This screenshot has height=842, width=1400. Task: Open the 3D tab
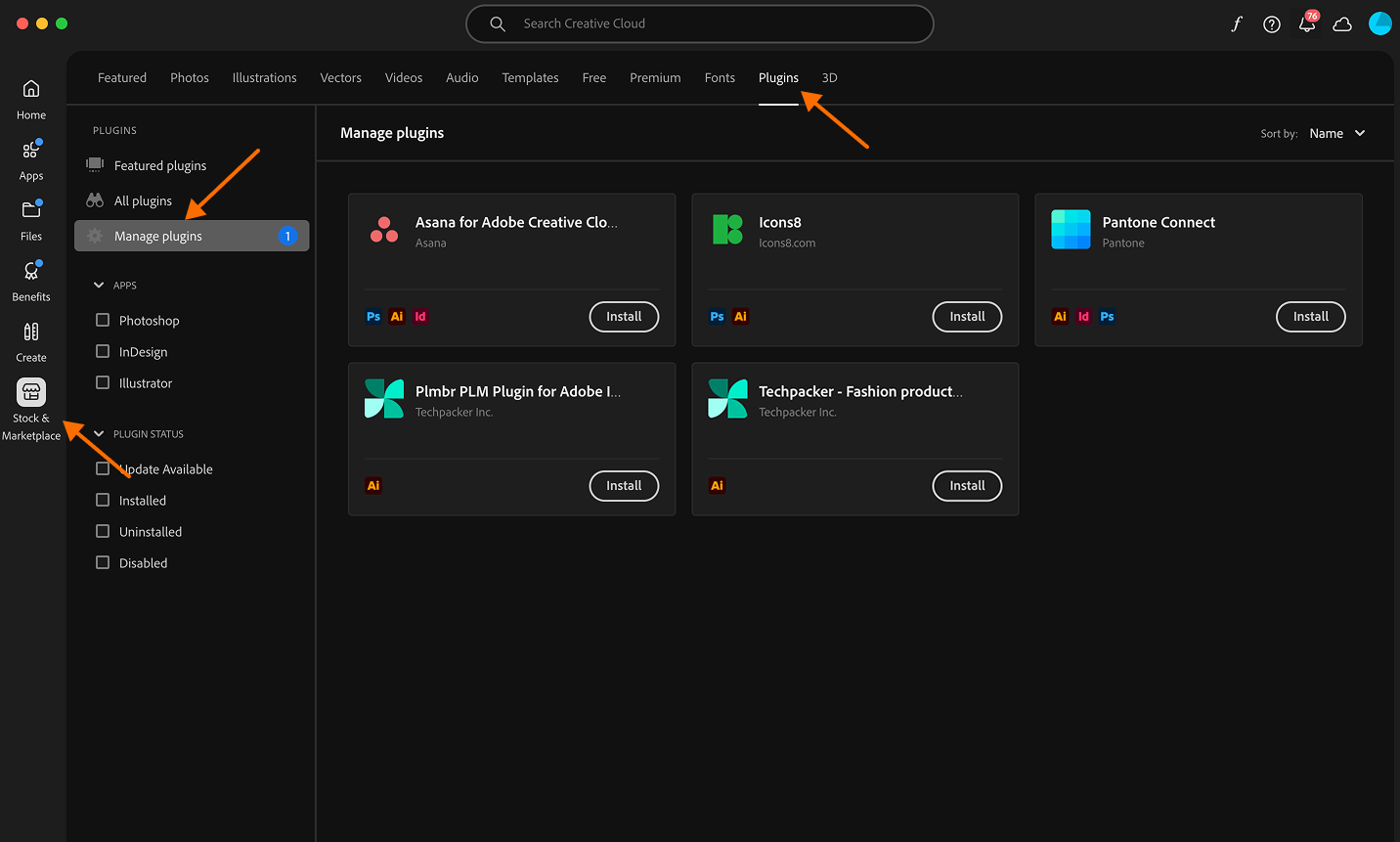[x=829, y=77]
